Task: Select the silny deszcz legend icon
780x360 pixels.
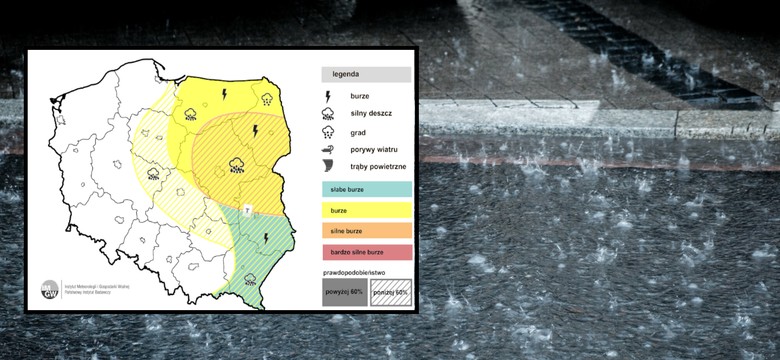Action: click(x=328, y=114)
